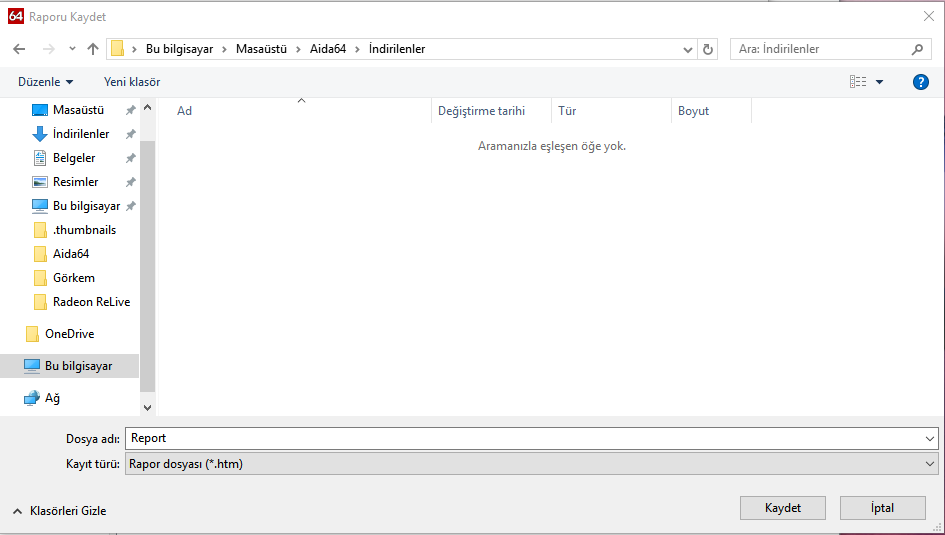Go up one folder level
The height and width of the screenshot is (535, 945).
click(93, 49)
